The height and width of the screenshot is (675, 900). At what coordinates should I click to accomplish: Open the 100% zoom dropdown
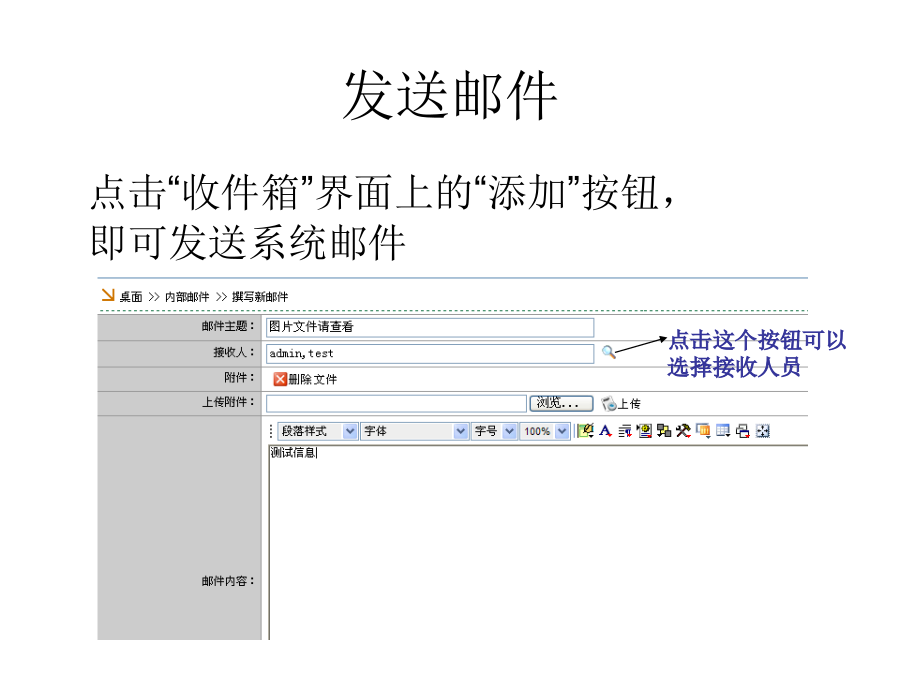[545, 431]
